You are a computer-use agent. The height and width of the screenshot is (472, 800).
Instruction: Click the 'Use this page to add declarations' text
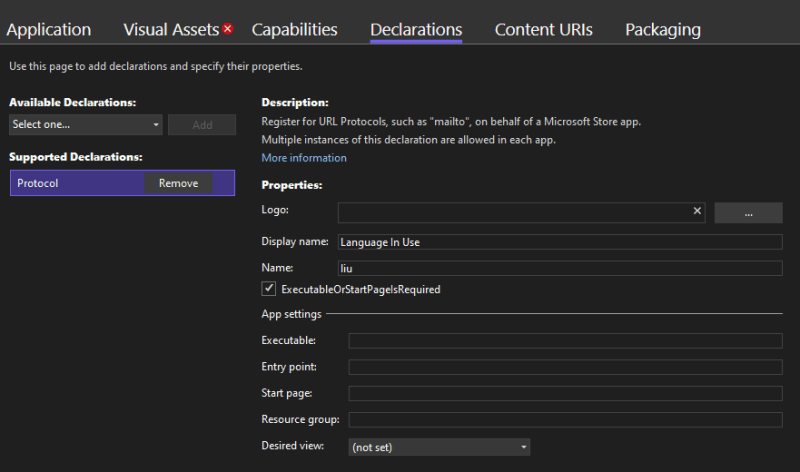156,66
